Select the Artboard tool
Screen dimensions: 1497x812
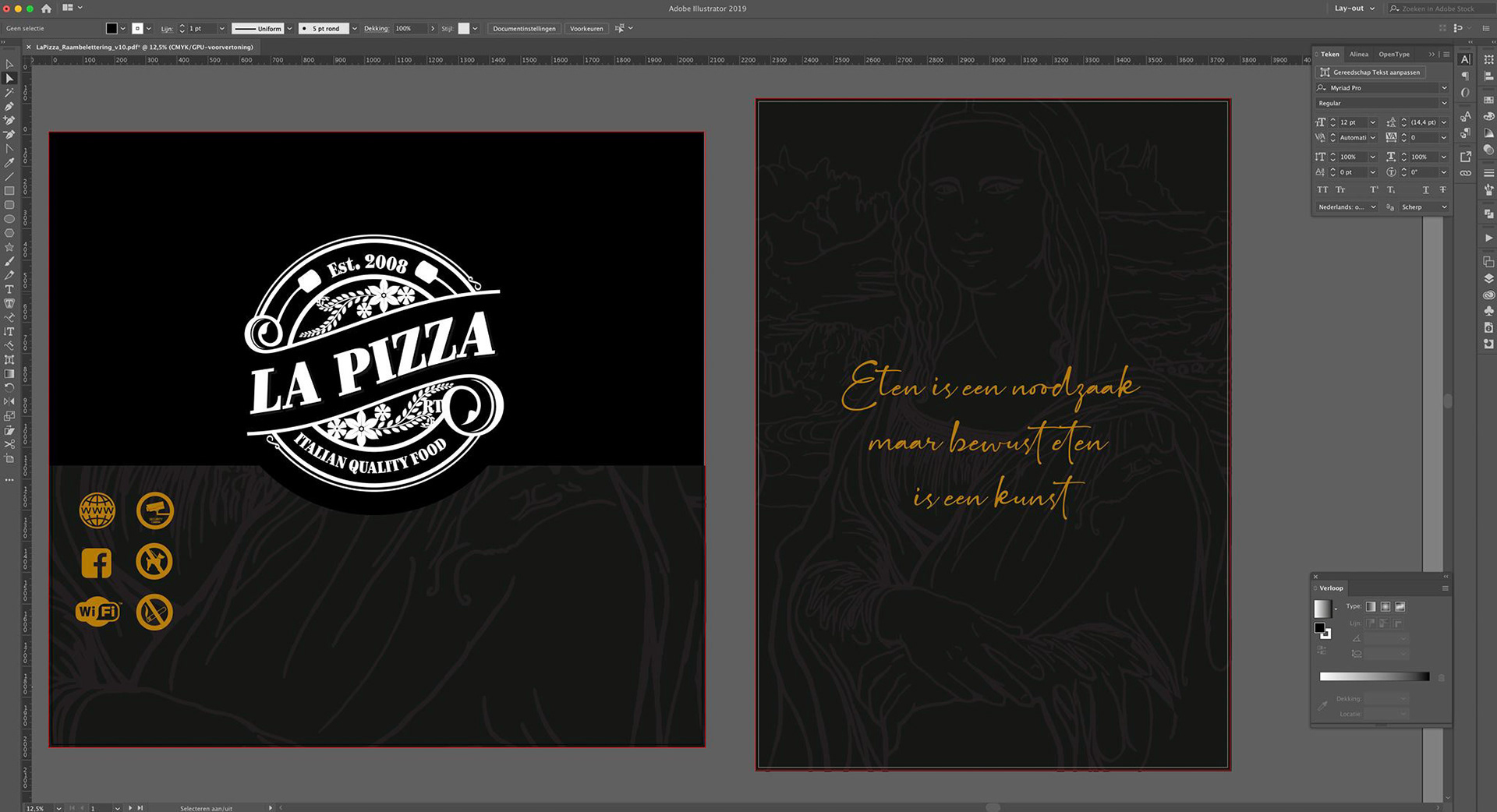coord(9,458)
